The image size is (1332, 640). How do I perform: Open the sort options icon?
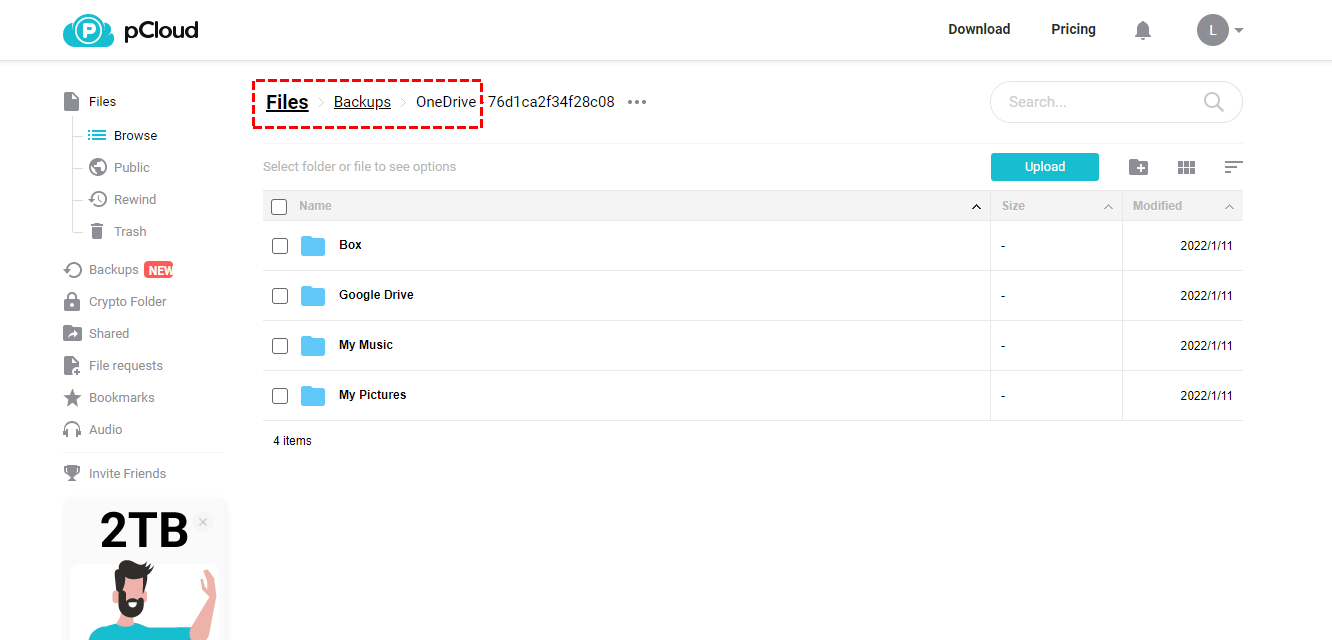[1234, 167]
